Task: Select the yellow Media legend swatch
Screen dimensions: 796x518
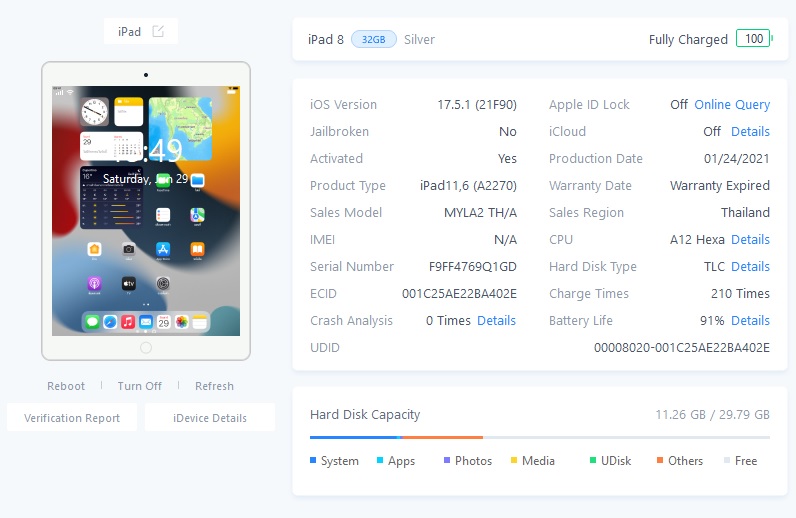Action: (514, 460)
